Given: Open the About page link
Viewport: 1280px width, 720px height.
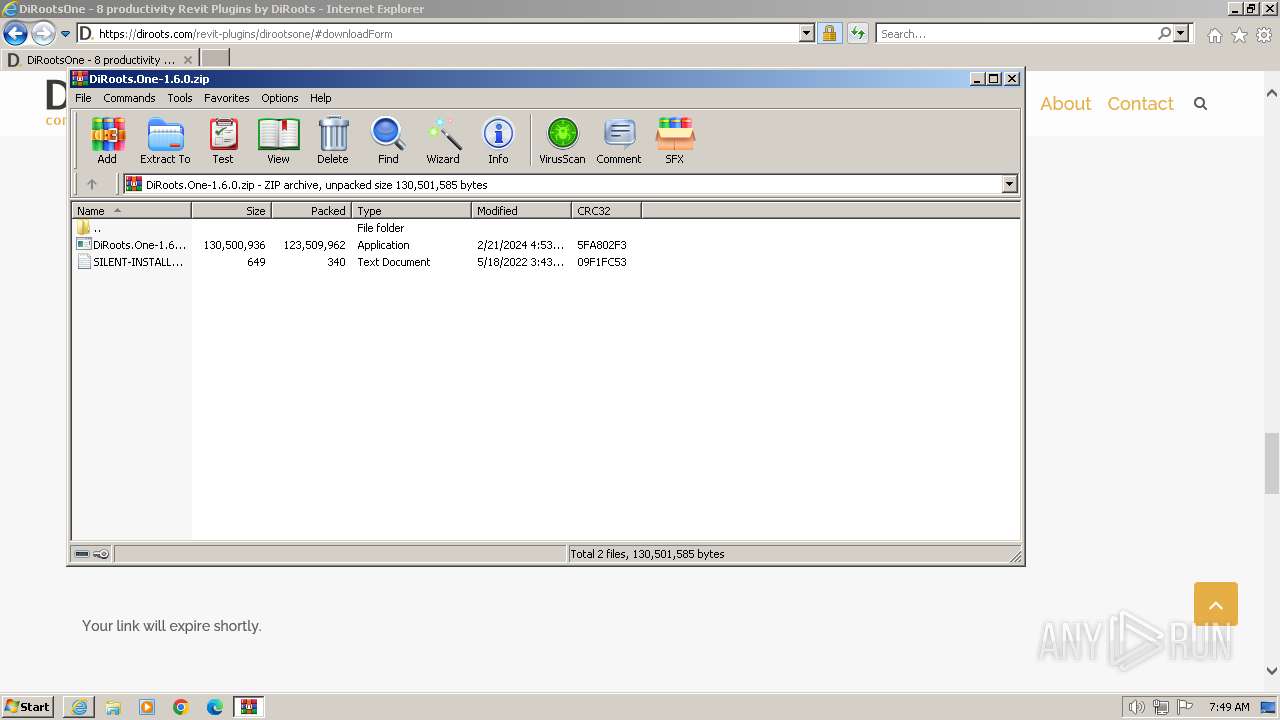Looking at the screenshot, I should point(1065,103).
